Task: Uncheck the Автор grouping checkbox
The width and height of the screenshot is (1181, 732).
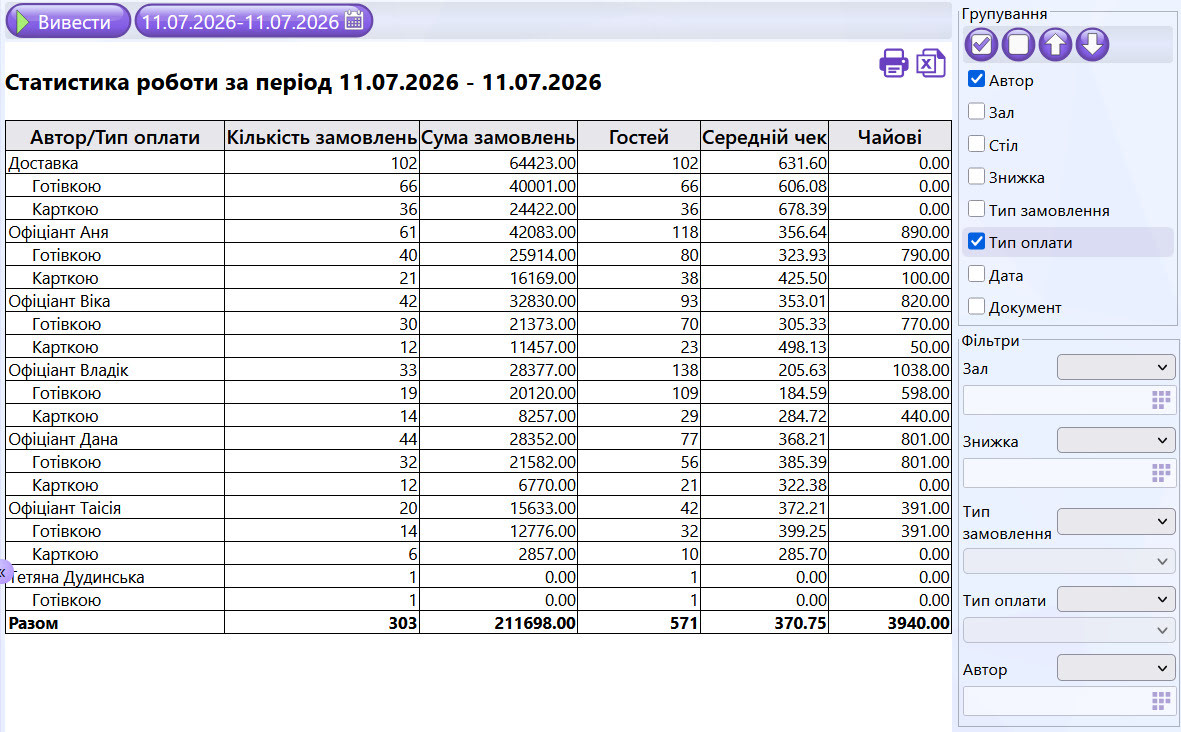Action: pyautogui.click(x=976, y=79)
